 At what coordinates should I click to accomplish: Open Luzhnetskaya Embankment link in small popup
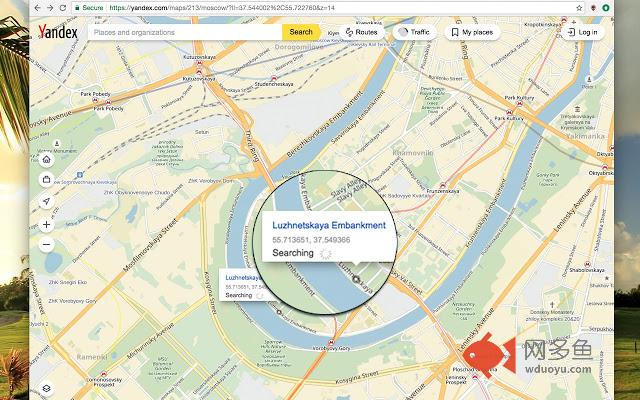pos(243,277)
